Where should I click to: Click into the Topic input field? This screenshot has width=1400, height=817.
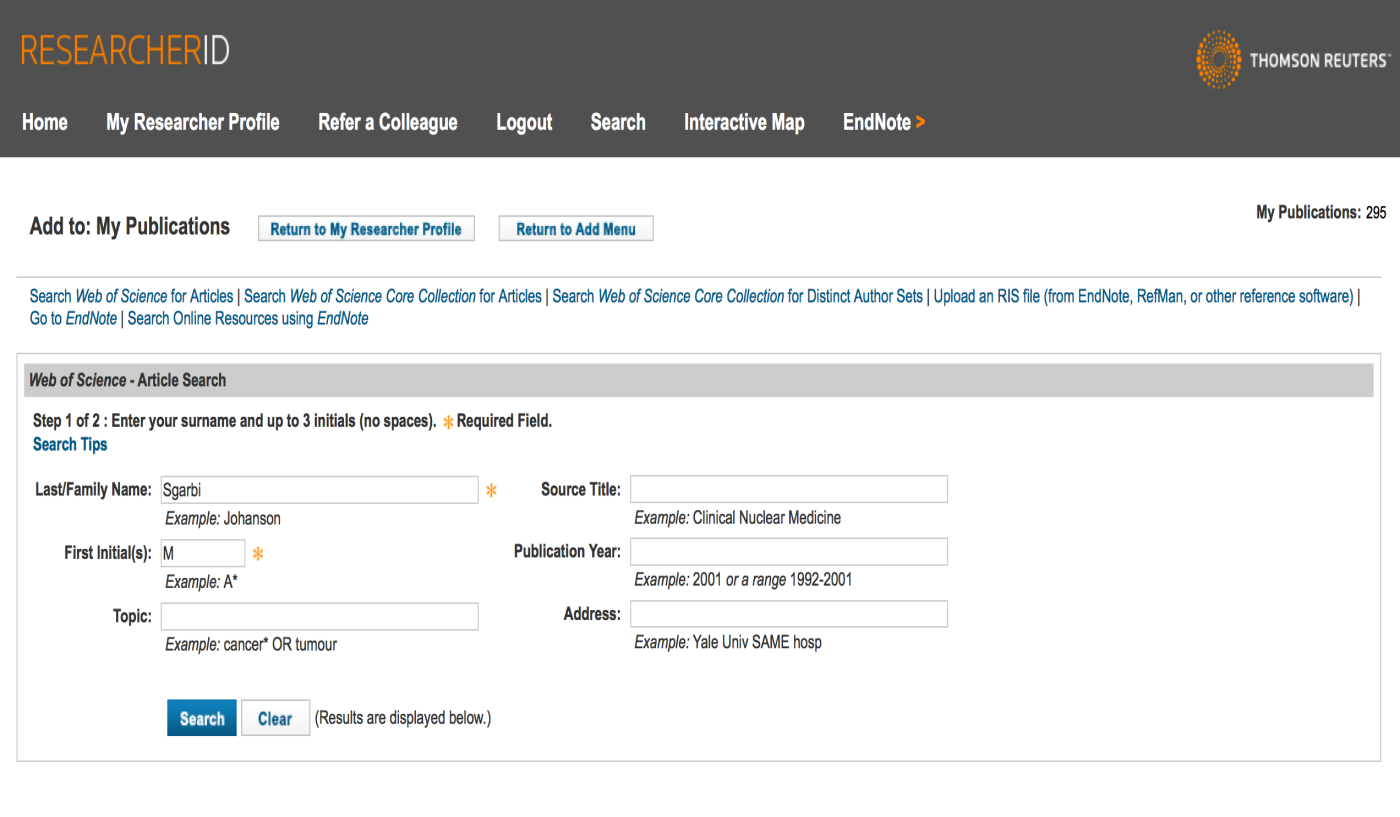pyautogui.click(x=320, y=616)
